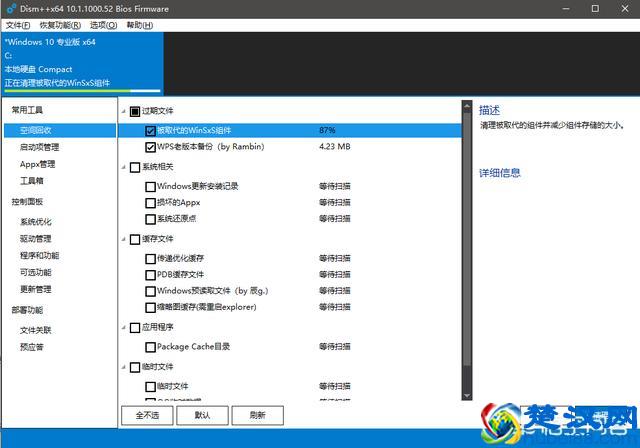Collapse the 应用程序 group arrow
640x448 pixels.
pos(124,327)
